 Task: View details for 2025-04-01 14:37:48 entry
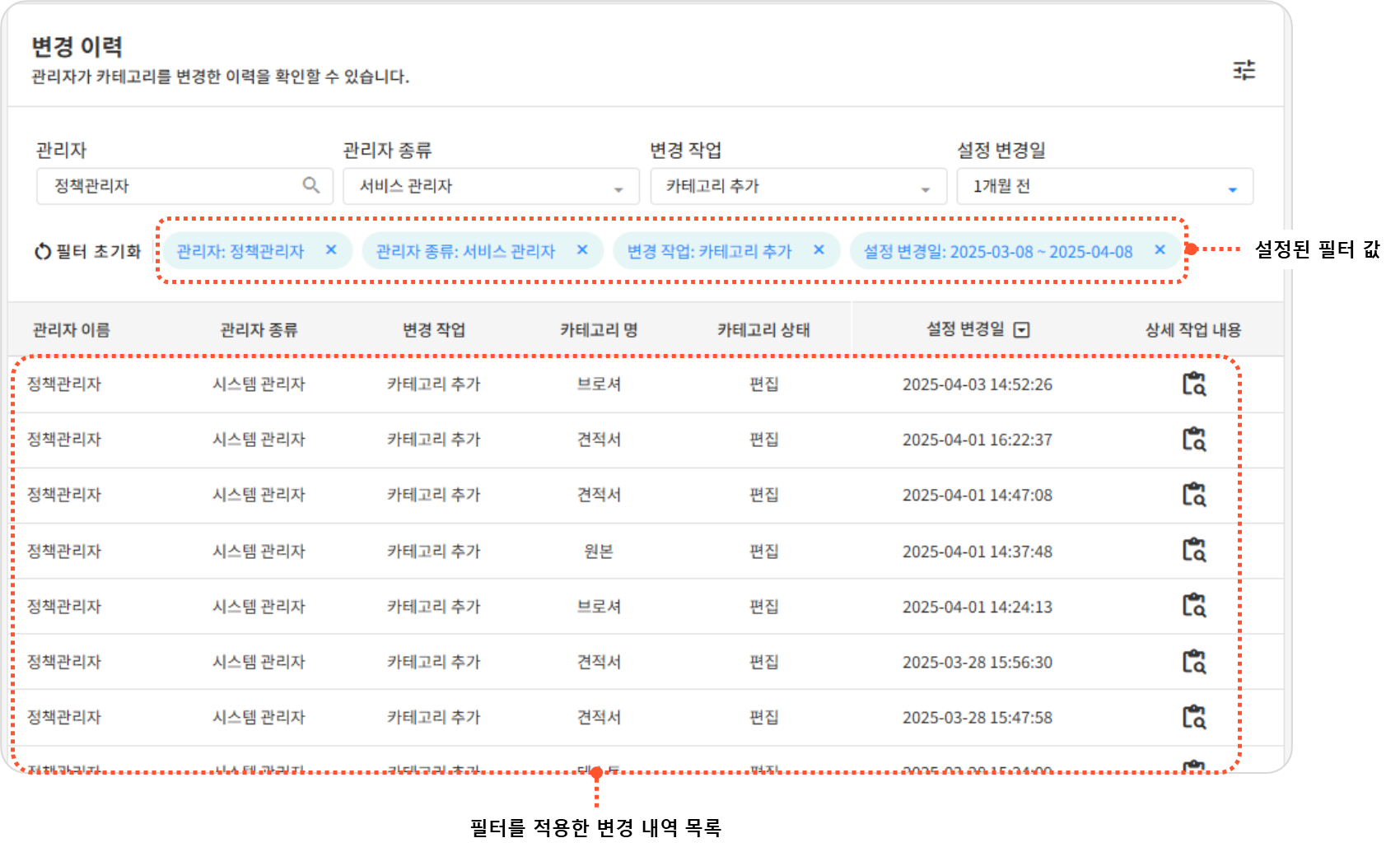click(x=1193, y=550)
